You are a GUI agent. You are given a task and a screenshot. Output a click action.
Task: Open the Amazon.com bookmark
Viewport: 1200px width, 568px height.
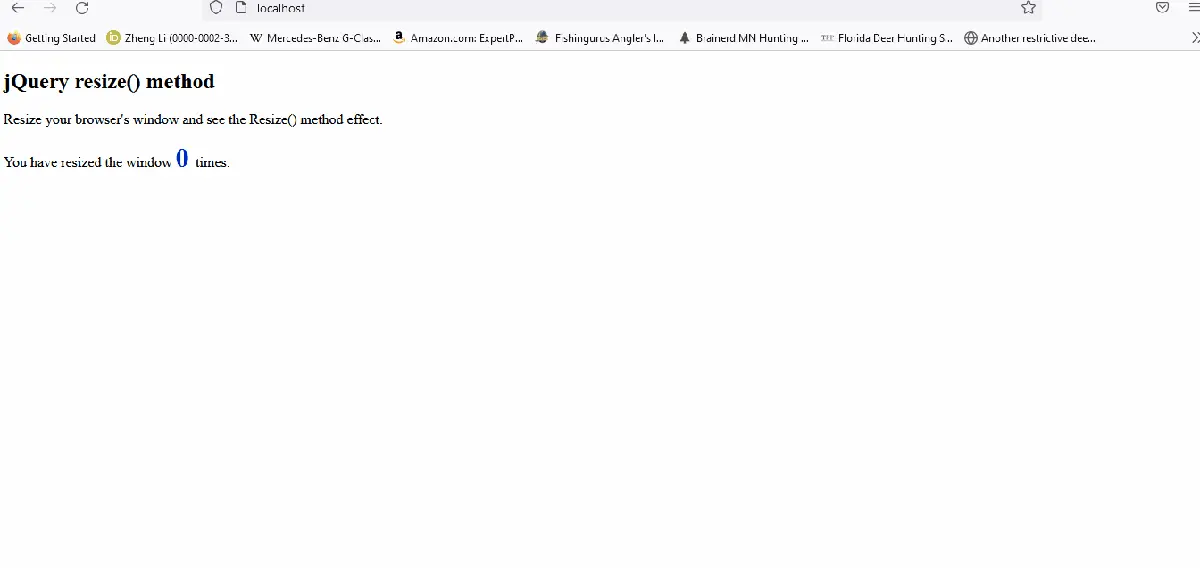click(458, 38)
